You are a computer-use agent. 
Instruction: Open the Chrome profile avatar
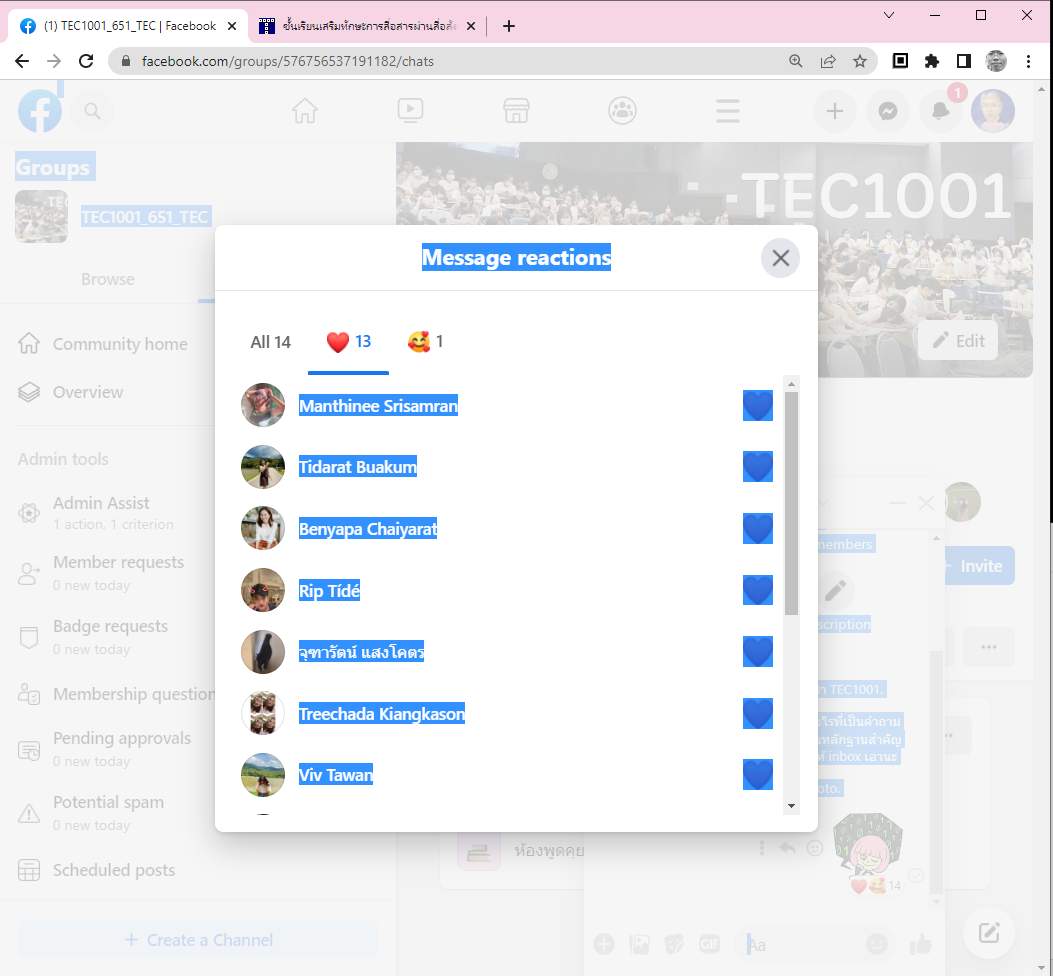point(996,61)
